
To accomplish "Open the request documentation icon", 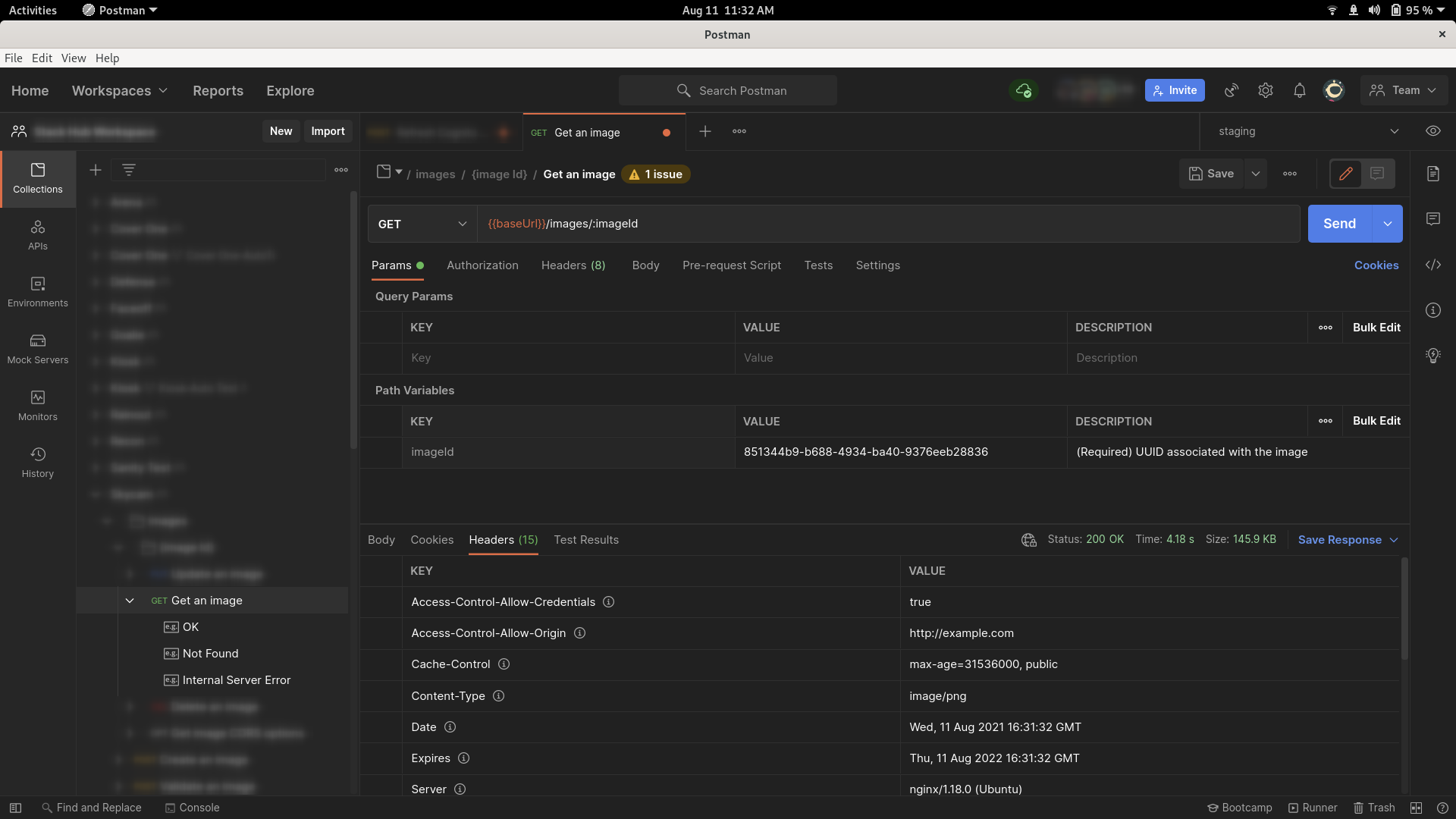I will [x=1432, y=174].
